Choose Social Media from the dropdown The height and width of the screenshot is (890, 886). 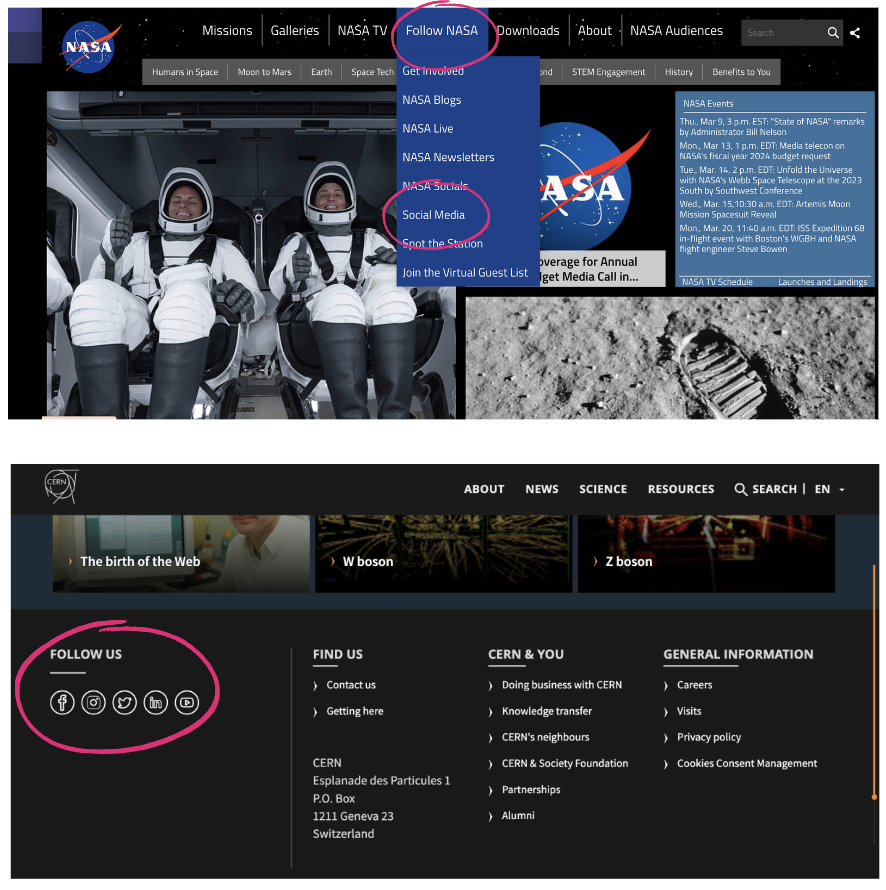[x=434, y=215]
